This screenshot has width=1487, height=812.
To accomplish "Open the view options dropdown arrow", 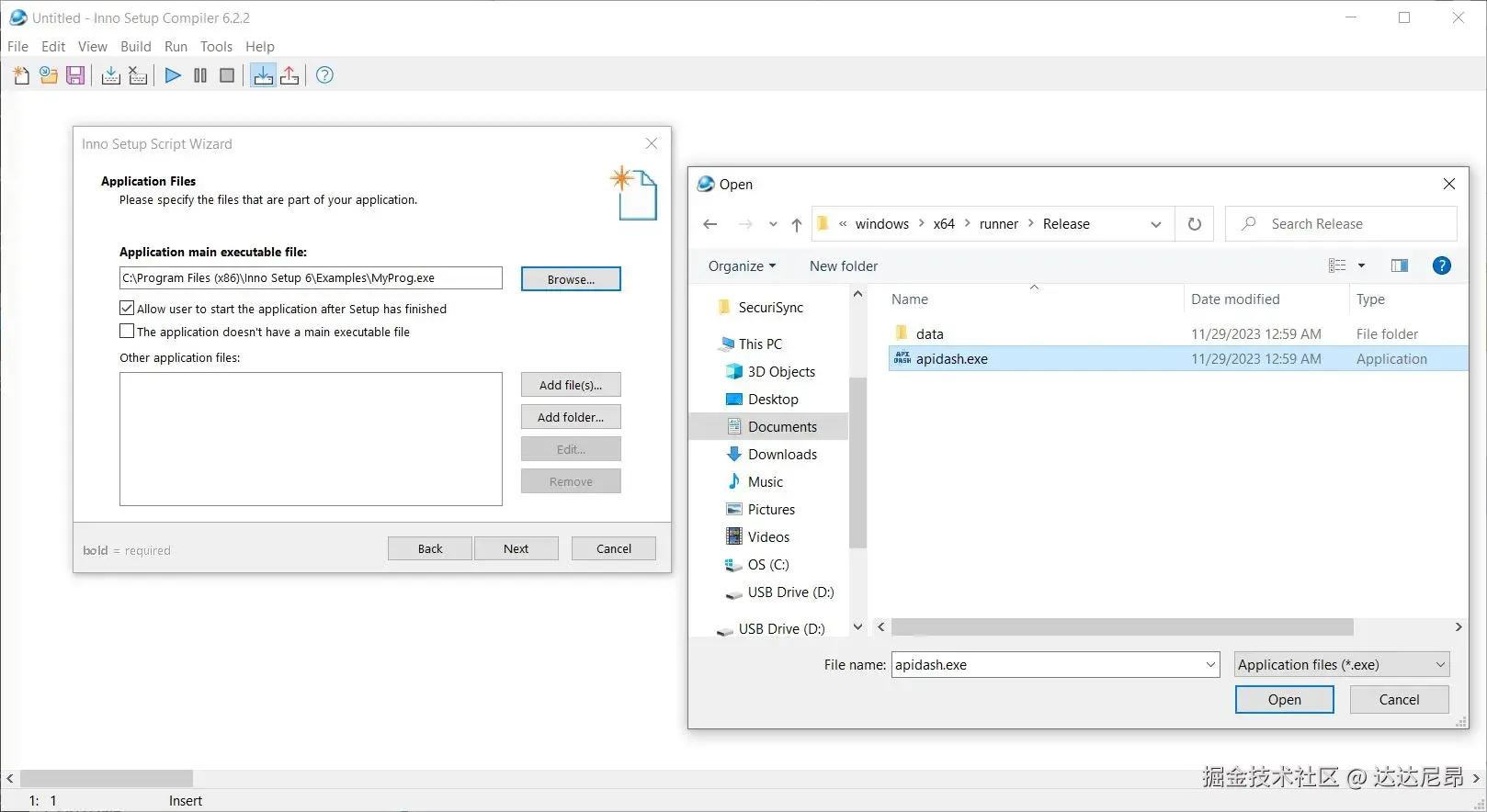I will 1361,265.
